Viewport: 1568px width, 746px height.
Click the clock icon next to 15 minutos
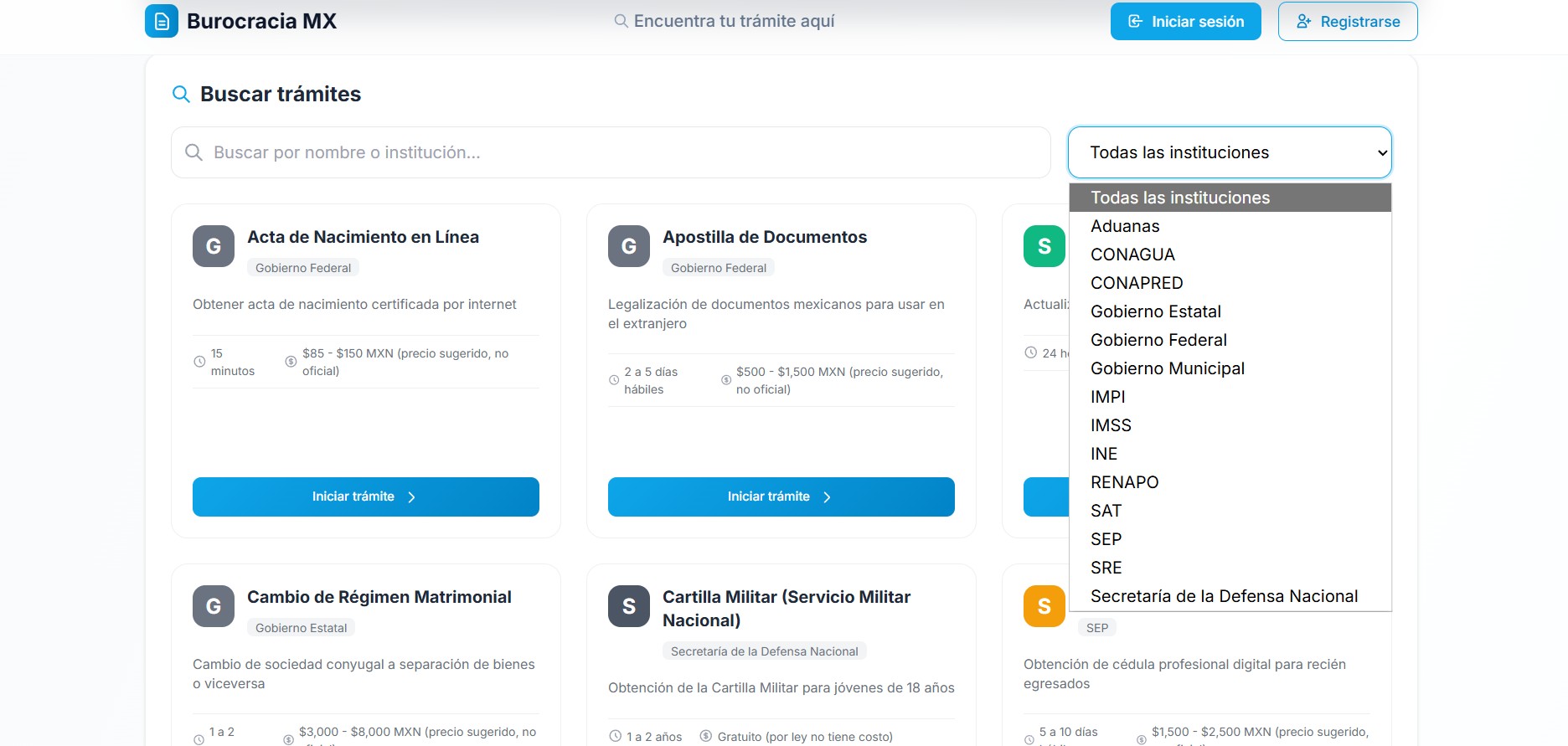[x=199, y=362]
